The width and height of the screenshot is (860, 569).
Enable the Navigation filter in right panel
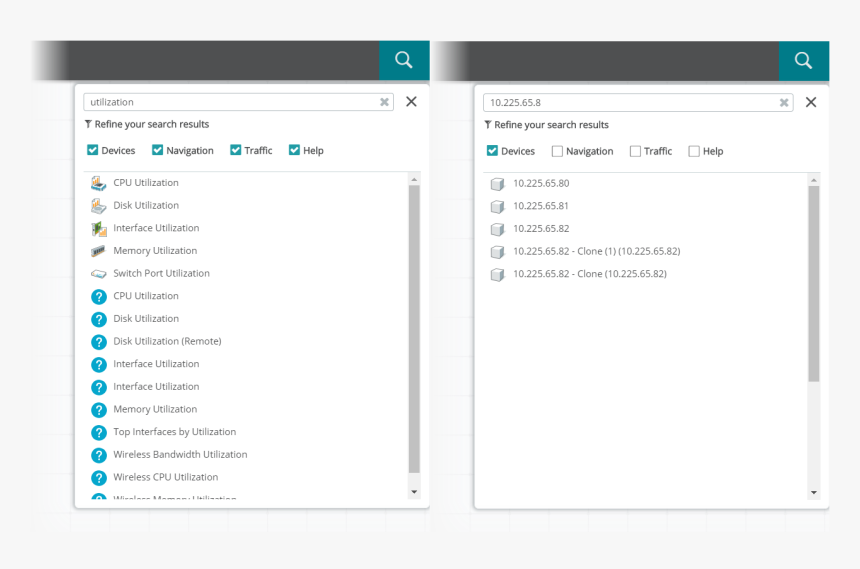click(x=557, y=152)
